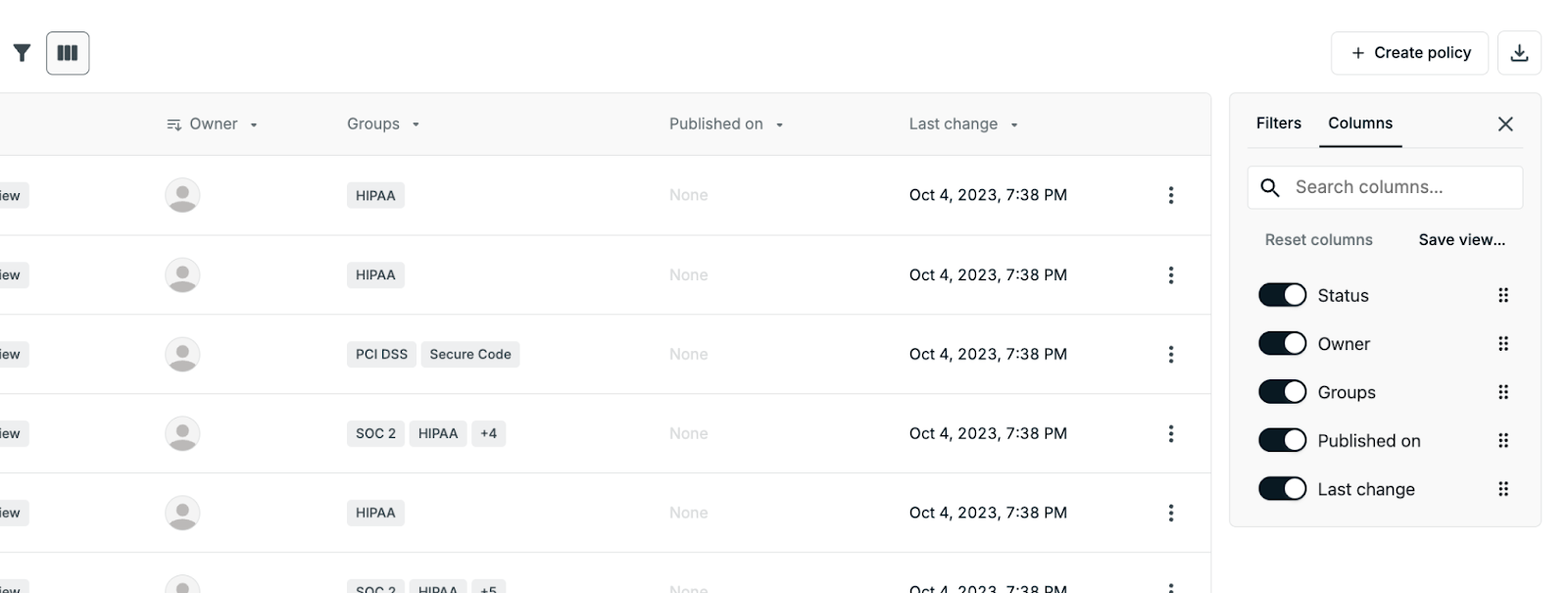
Task: Focus the Search columns field
Action: (x=1385, y=187)
